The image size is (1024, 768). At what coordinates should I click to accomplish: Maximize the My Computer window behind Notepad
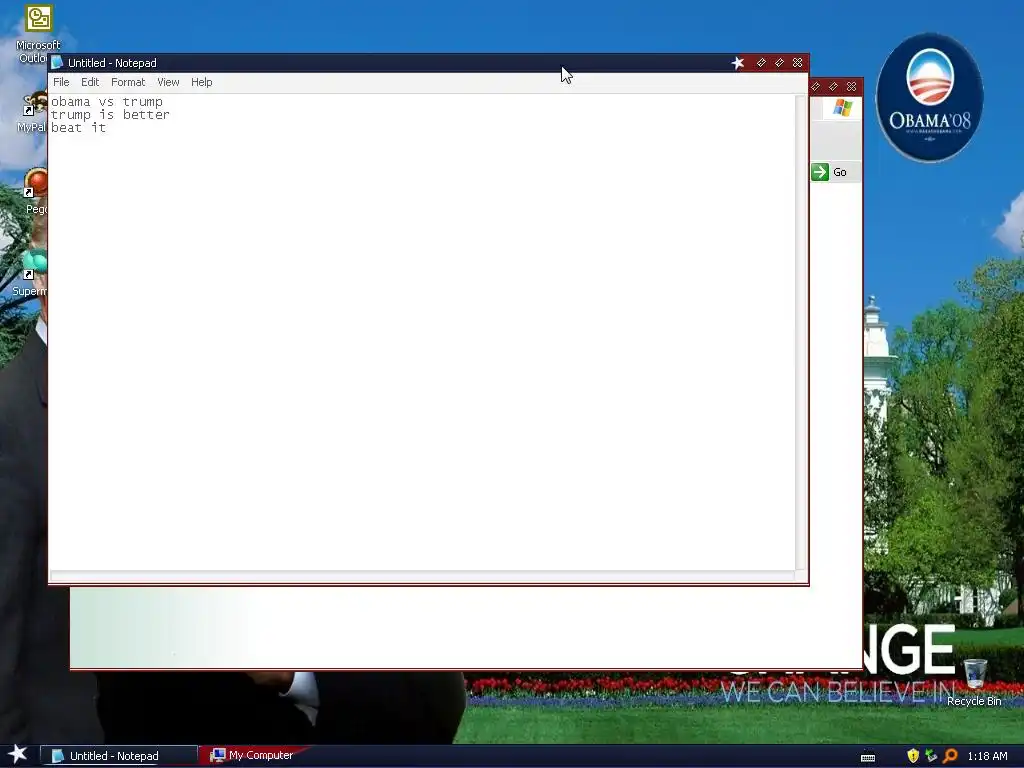(833, 86)
